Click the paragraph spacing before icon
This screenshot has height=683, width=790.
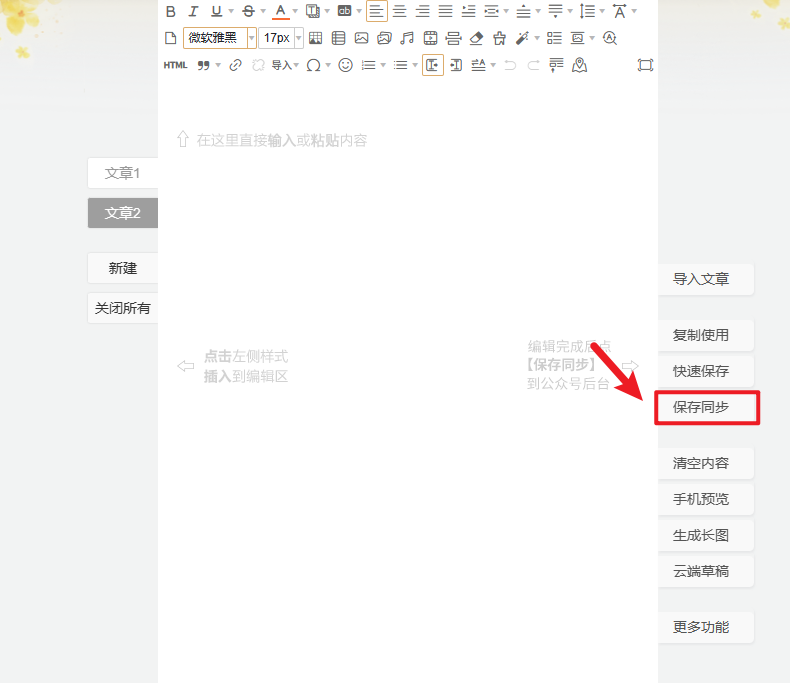click(523, 11)
